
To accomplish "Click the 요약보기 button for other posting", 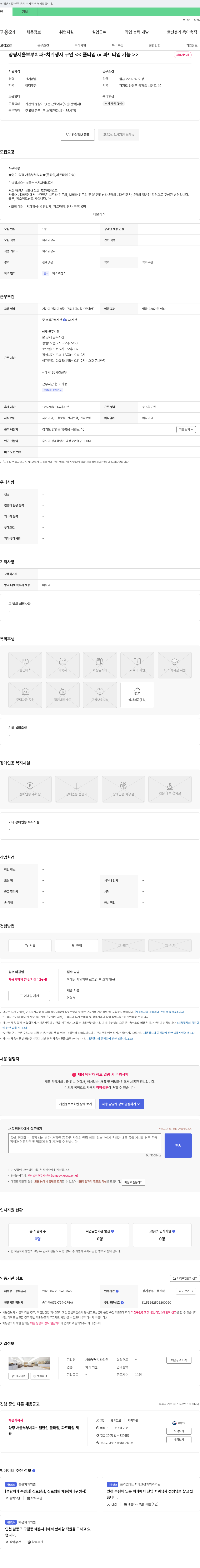I will pos(179,1431).
